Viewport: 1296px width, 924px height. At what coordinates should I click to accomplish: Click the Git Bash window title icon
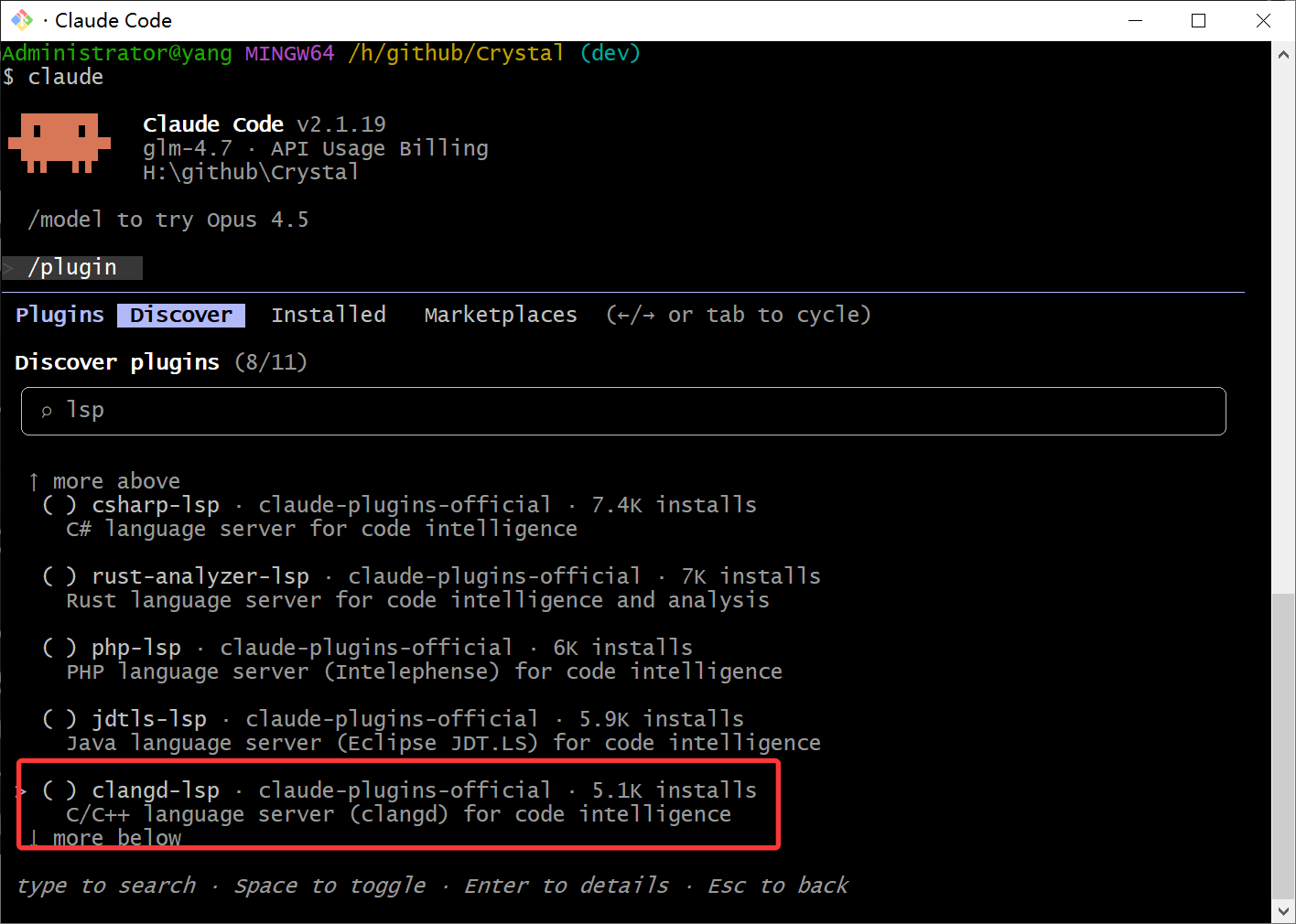coord(22,19)
